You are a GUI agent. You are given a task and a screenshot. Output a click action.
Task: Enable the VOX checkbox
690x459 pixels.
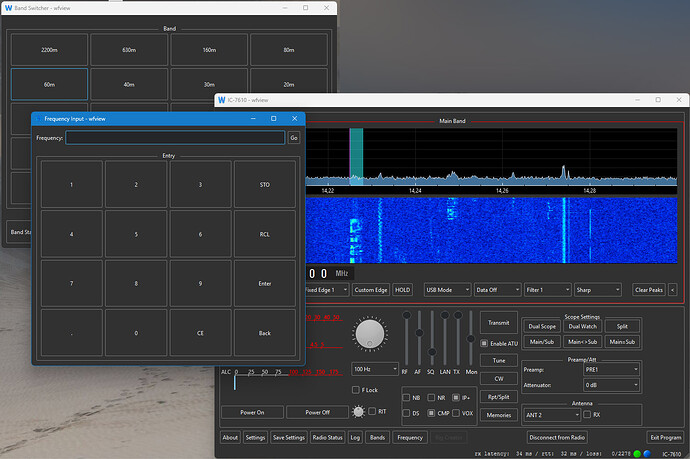pos(456,413)
